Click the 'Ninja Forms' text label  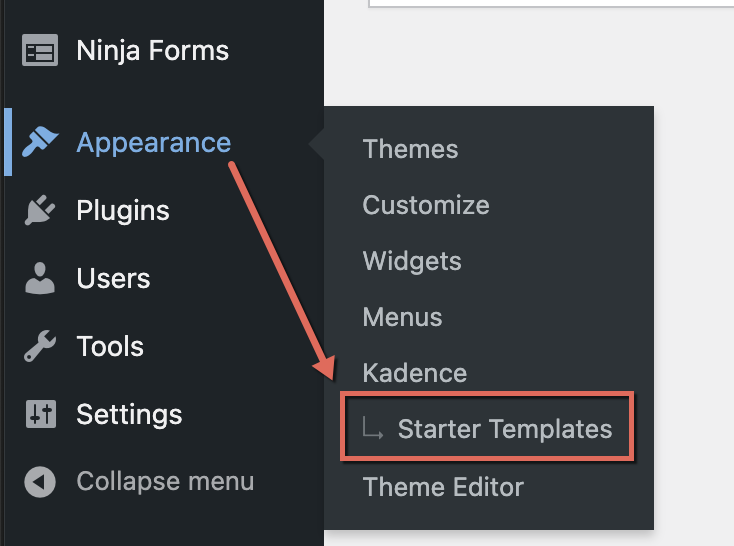click(x=152, y=51)
